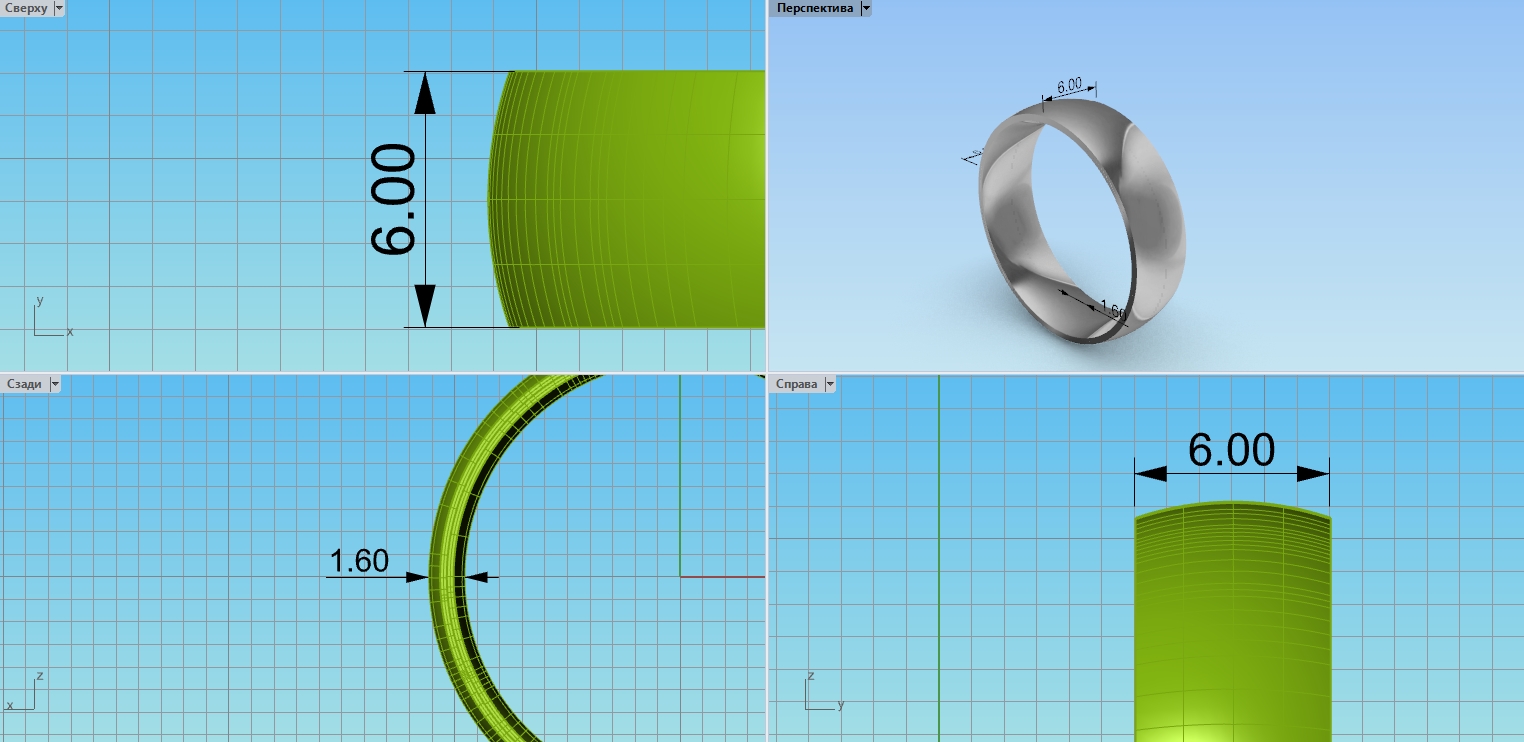This screenshot has width=1524, height=742.
Task: Activate the Сверху viewport title label
Action: (25, 8)
